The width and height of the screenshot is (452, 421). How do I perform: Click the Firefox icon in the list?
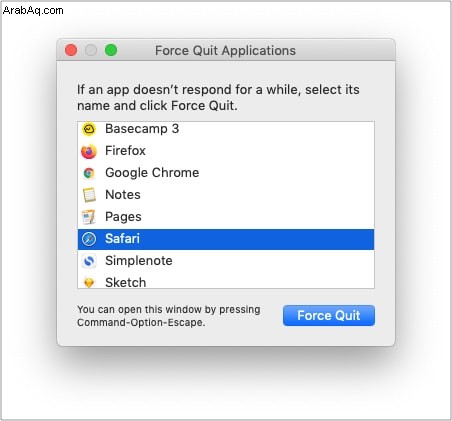pyautogui.click(x=89, y=151)
